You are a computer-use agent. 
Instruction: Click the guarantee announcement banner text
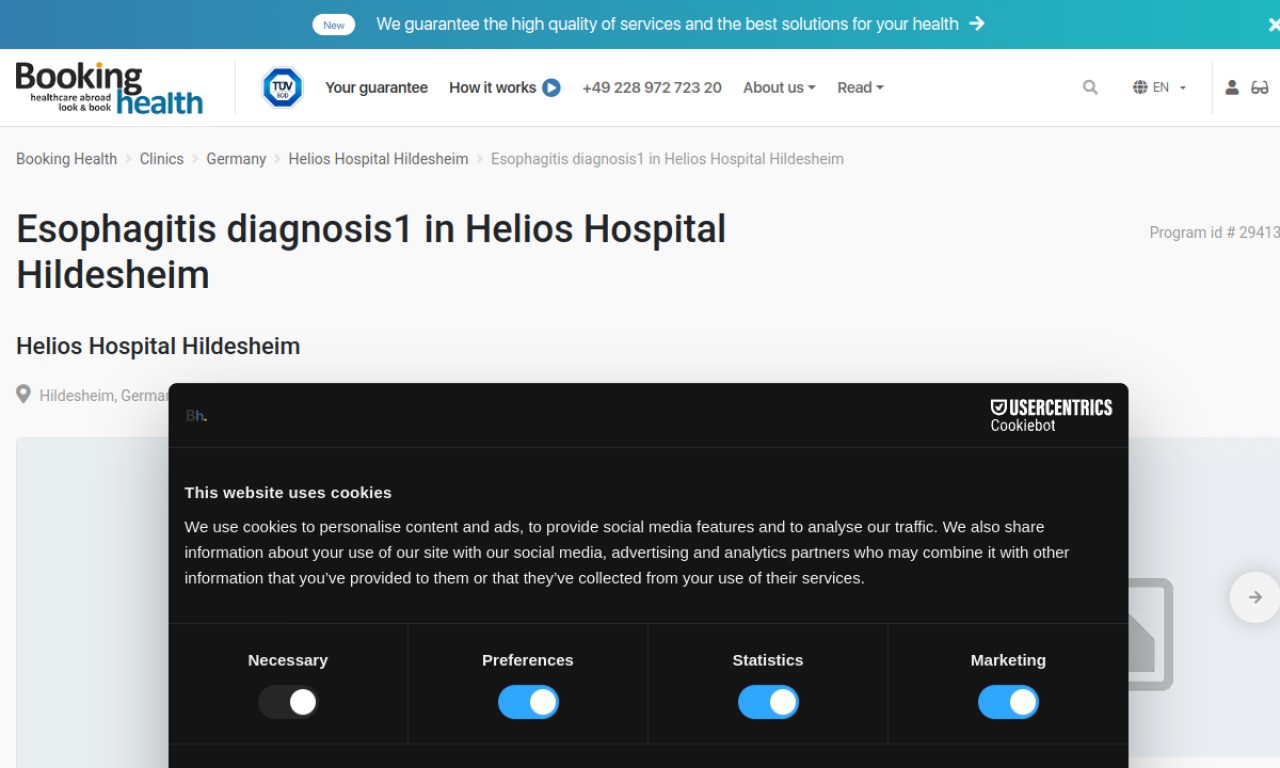click(667, 24)
